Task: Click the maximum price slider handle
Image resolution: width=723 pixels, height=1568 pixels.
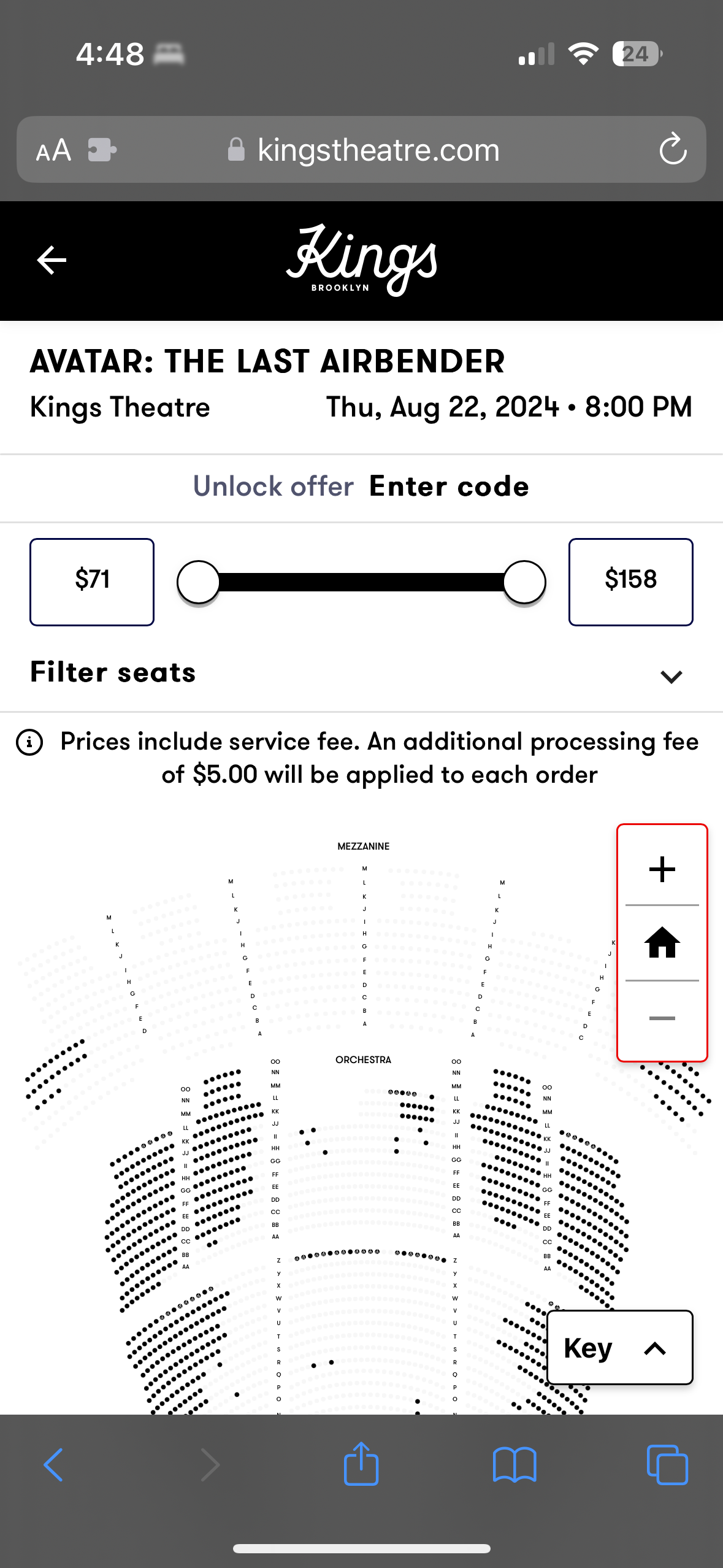Action: 524,582
